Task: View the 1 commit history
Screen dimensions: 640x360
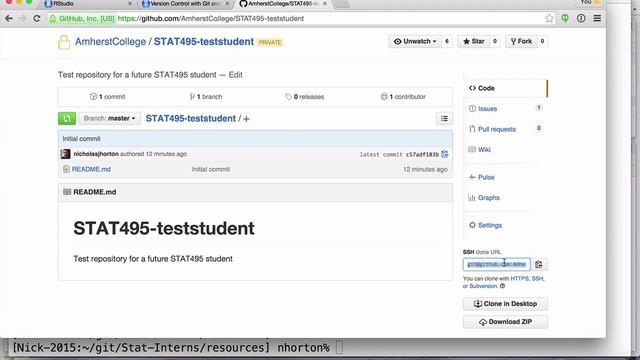Action: coord(108,97)
